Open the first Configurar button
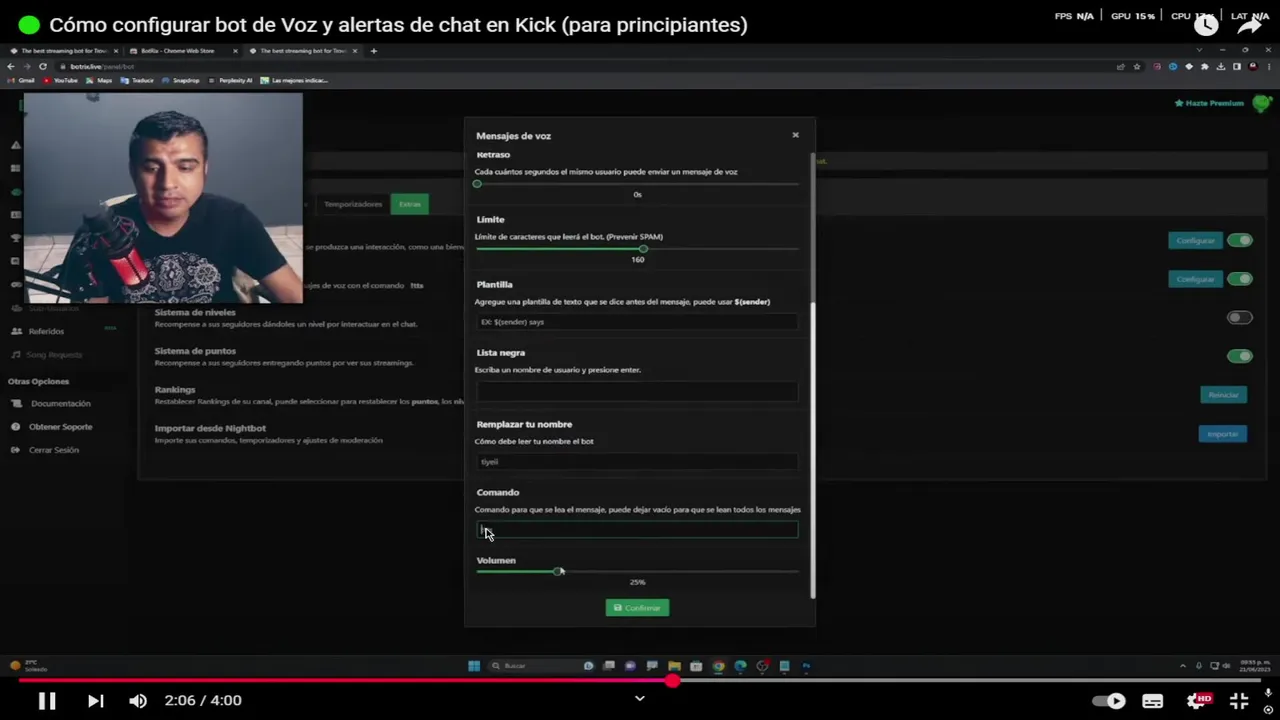1280x720 pixels. click(x=1195, y=240)
